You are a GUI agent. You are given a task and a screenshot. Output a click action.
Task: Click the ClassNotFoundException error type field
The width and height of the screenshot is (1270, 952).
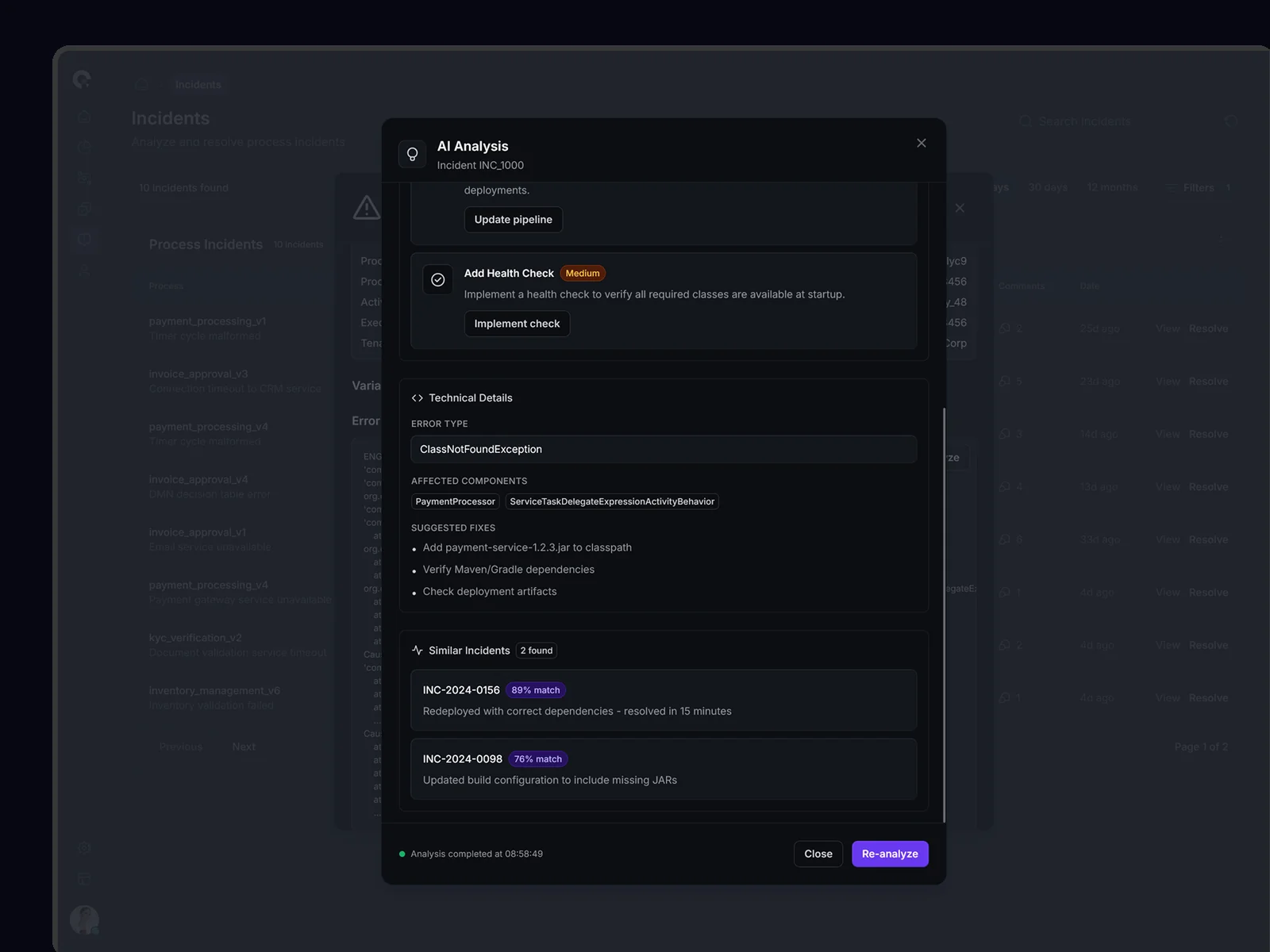click(x=663, y=449)
